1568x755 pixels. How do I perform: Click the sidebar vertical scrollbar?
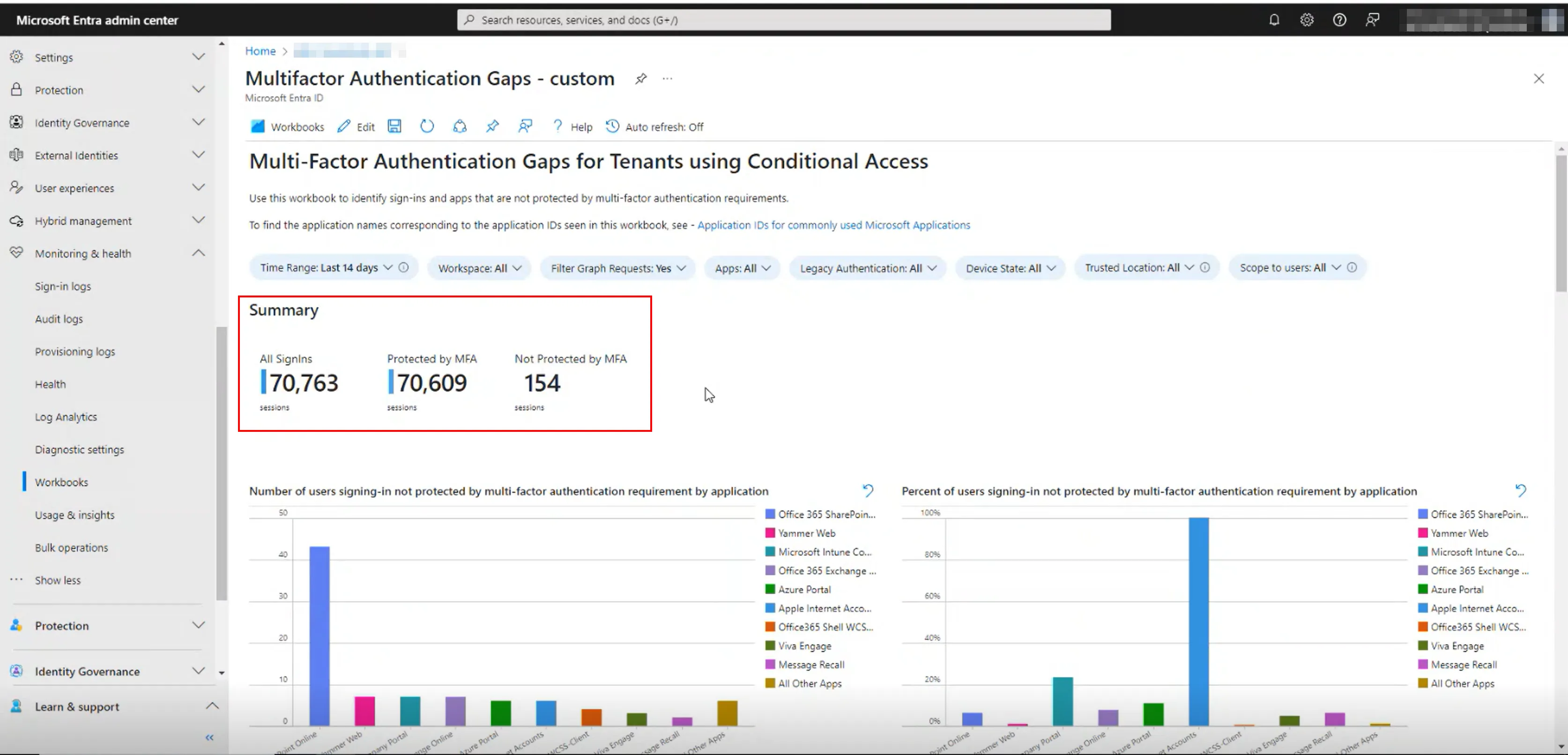pyautogui.click(x=221, y=463)
